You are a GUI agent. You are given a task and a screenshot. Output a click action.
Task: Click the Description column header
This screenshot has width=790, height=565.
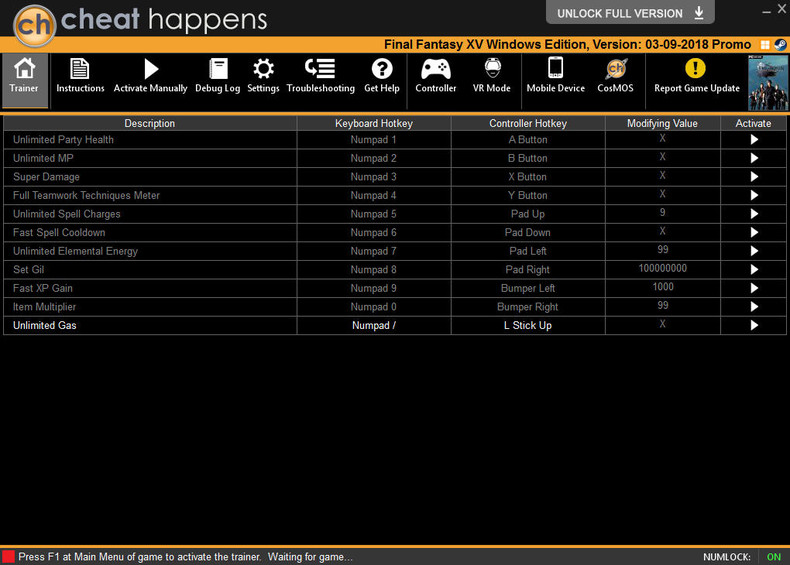150,123
